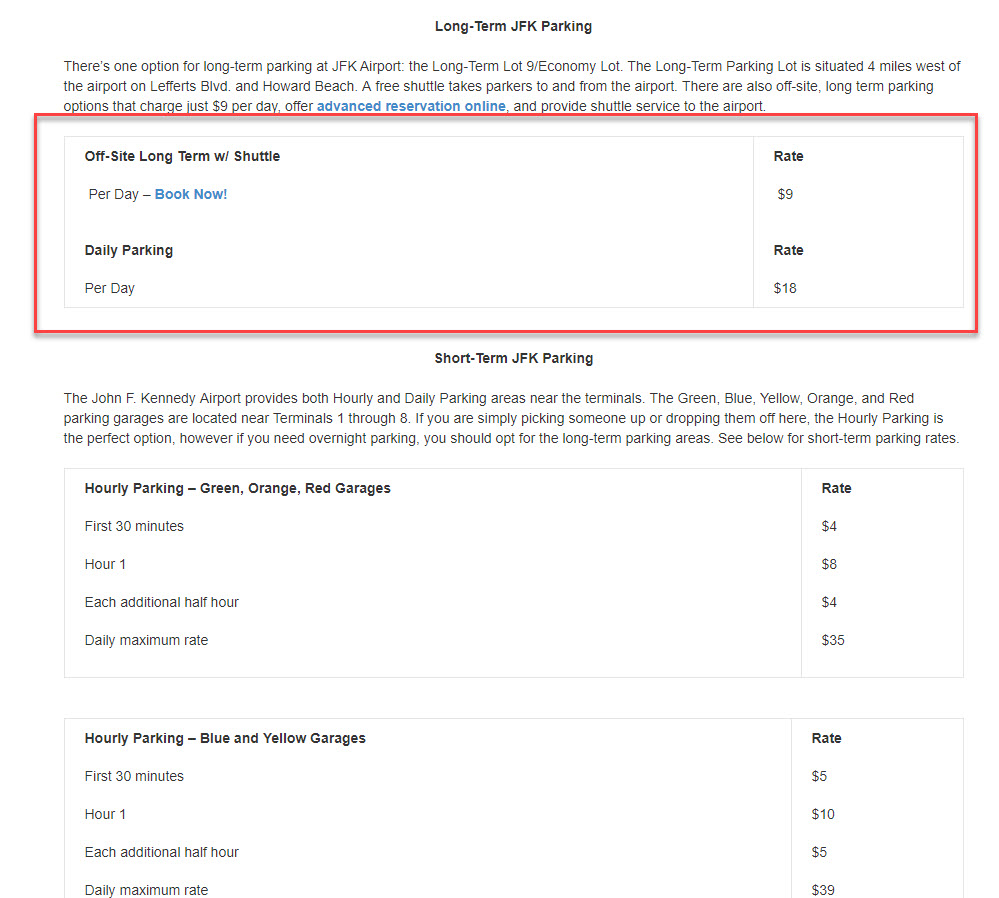Click the Book Now! link

(191, 194)
